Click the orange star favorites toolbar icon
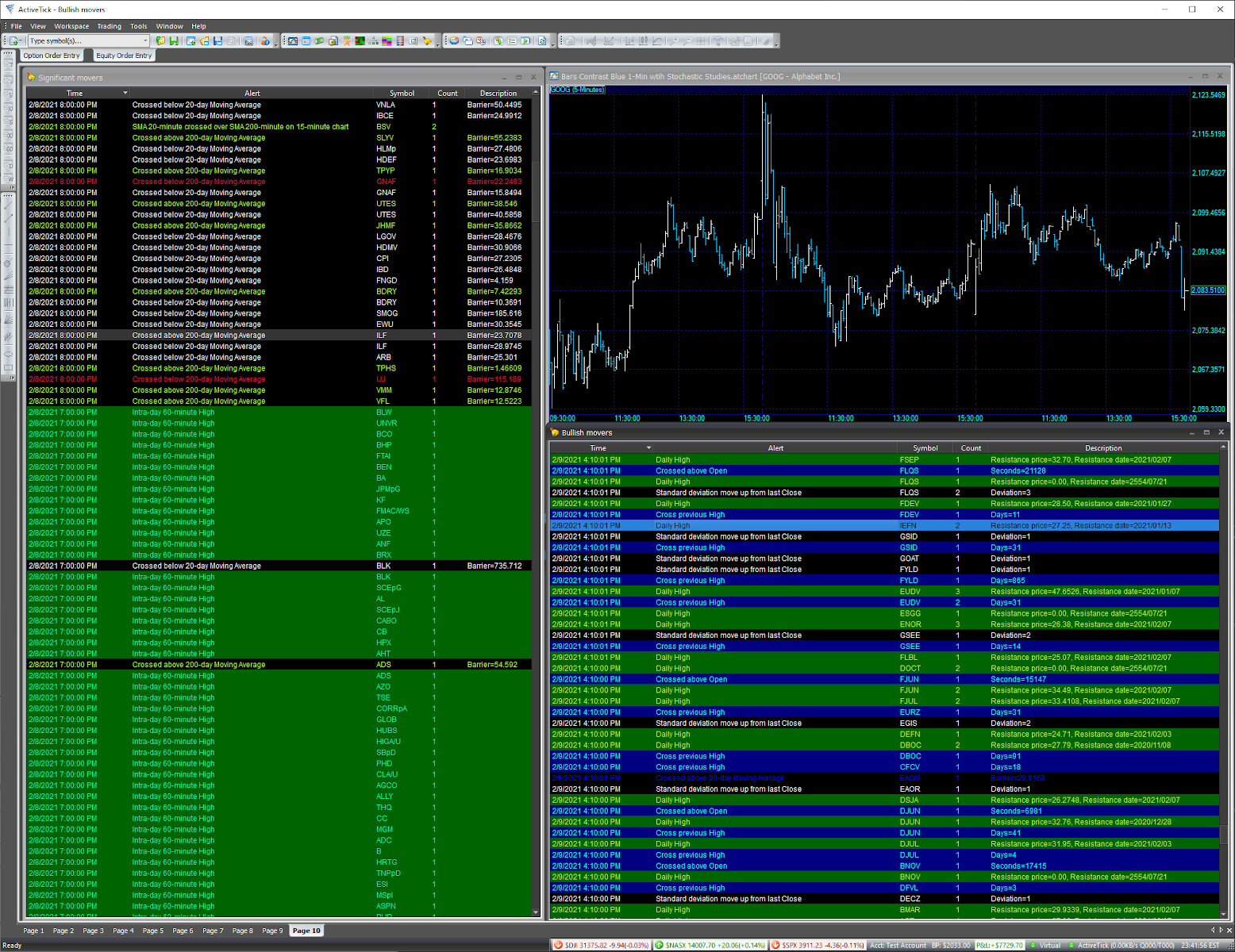This screenshot has height=952, width=1235. [x=346, y=40]
